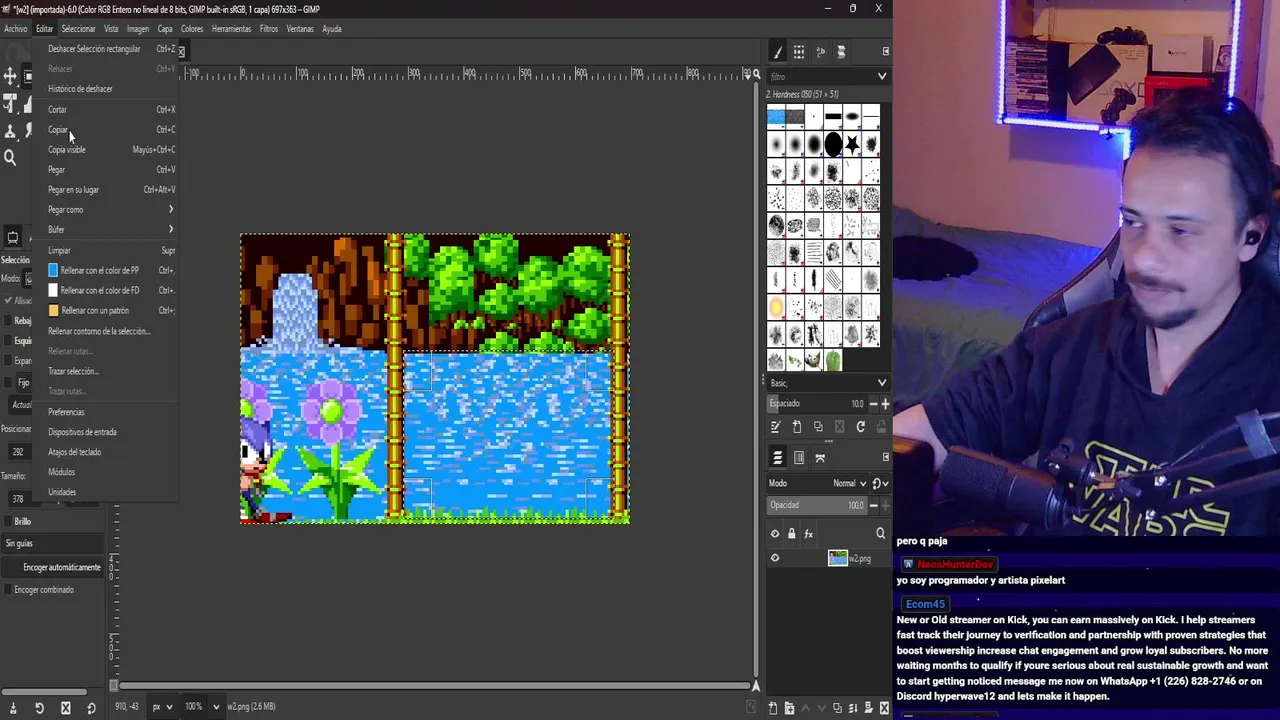
Task: Delete the layer icon at bottom right
Action: [884, 708]
